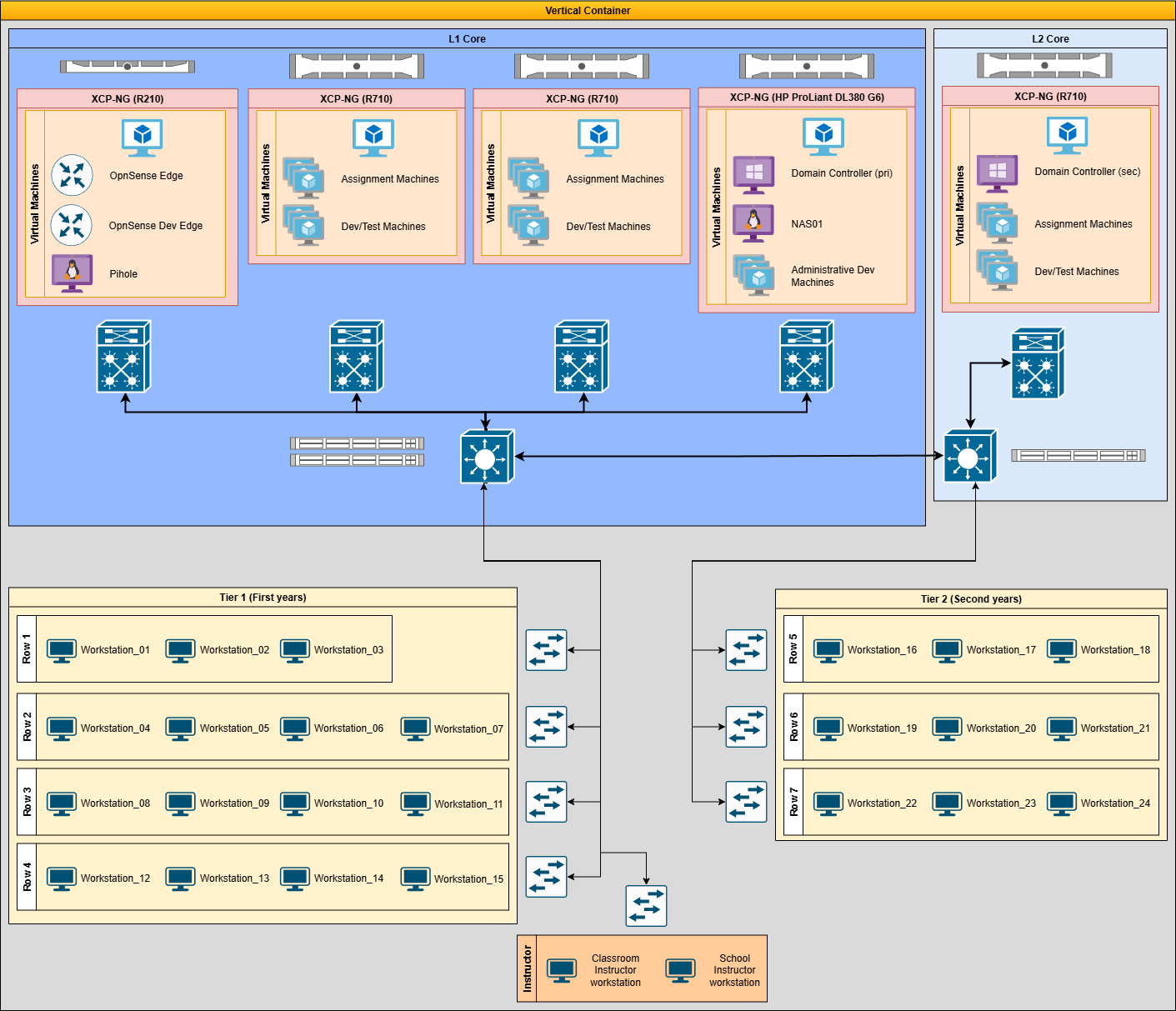
Task: Click the Workstation_05 monitor icon
Action: 180,729
